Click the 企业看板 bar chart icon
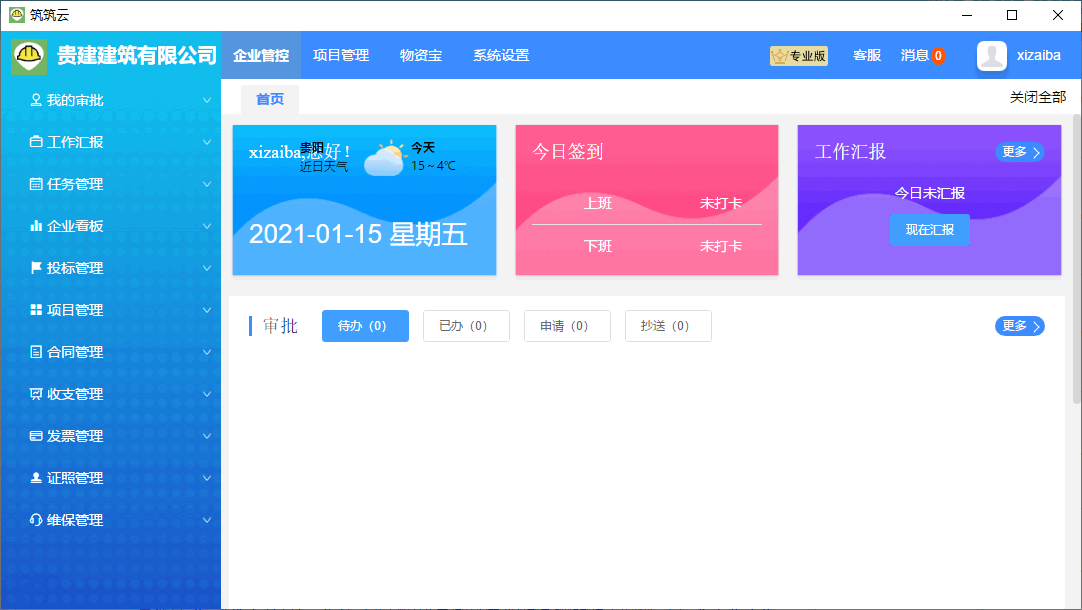 point(36,226)
